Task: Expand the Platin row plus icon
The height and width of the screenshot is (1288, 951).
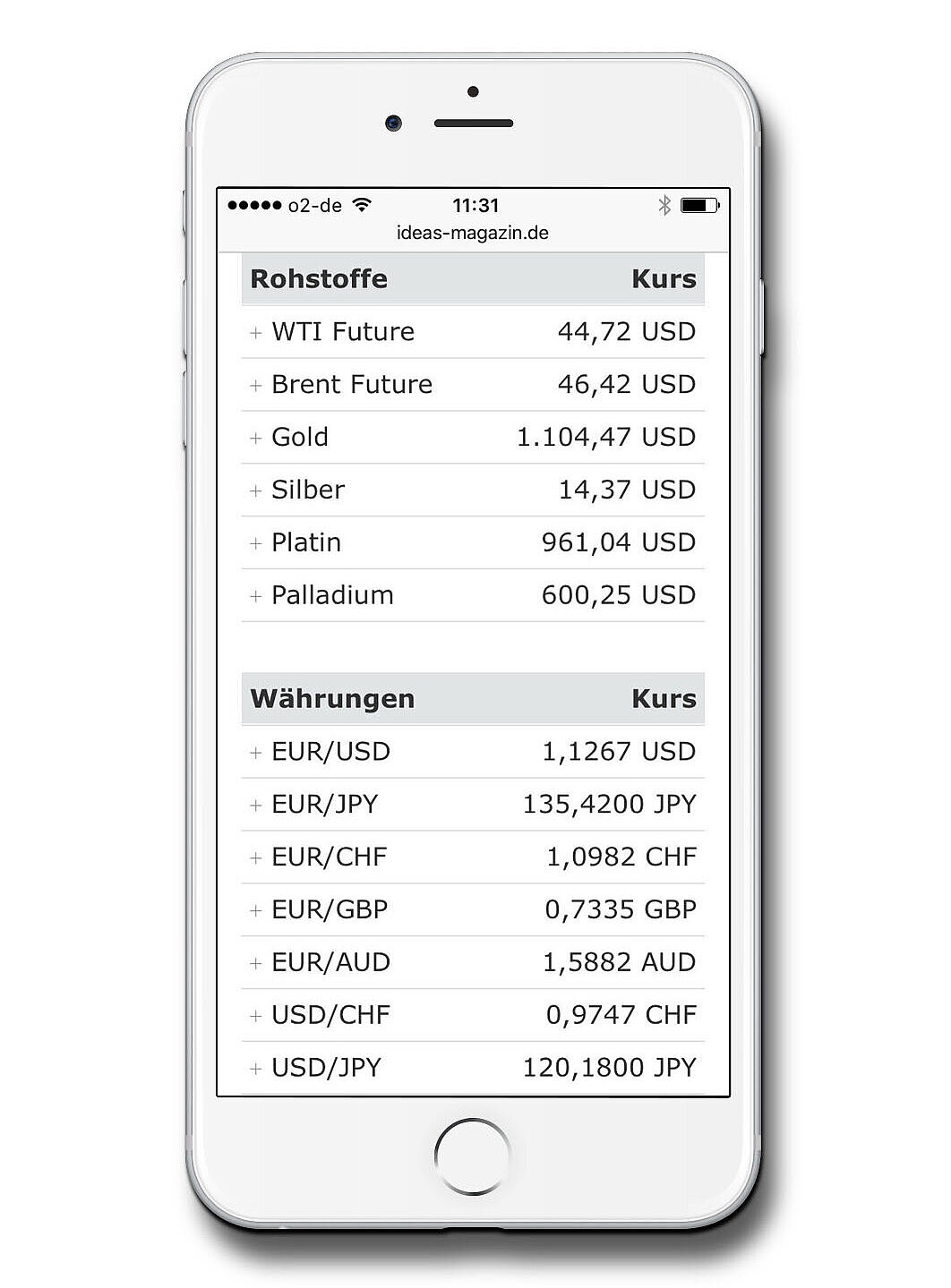Action: coord(256,544)
